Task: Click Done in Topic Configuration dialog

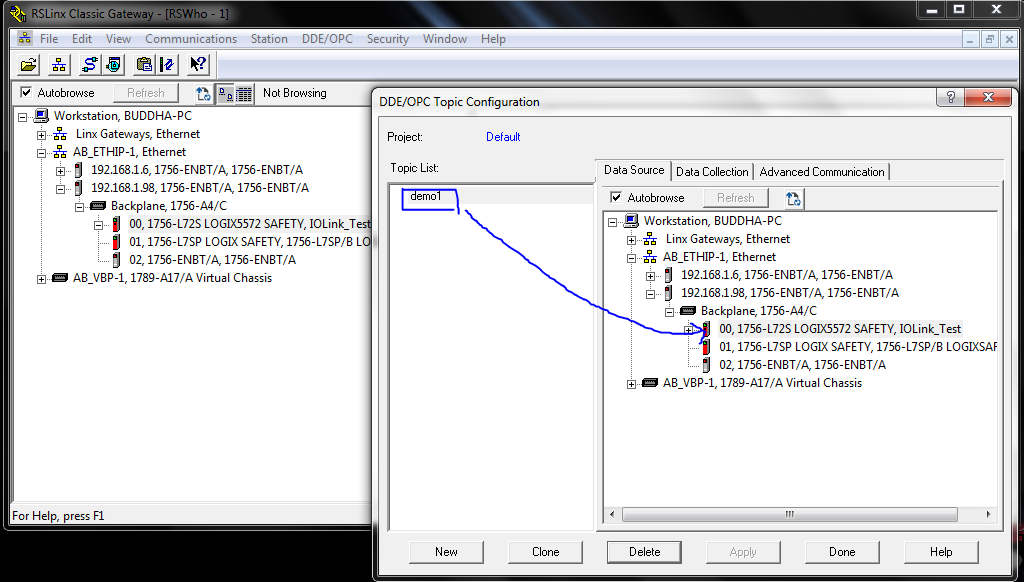Action: [x=842, y=552]
